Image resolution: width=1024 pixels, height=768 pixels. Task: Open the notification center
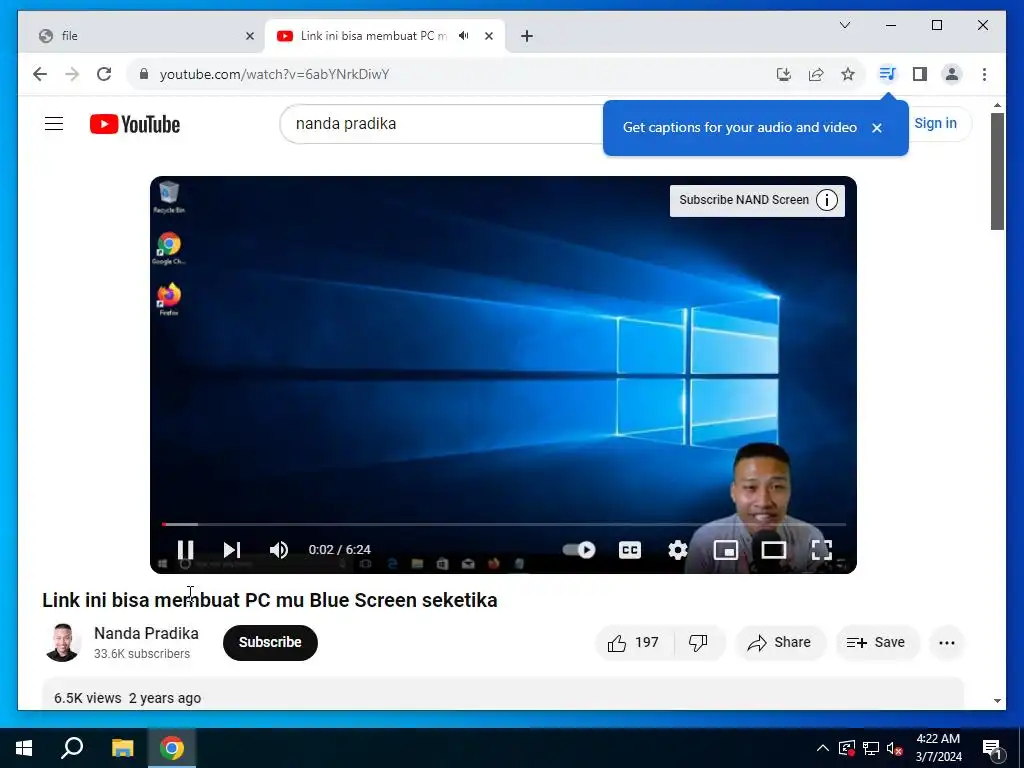pyautogui.click(x=992, y=749)
